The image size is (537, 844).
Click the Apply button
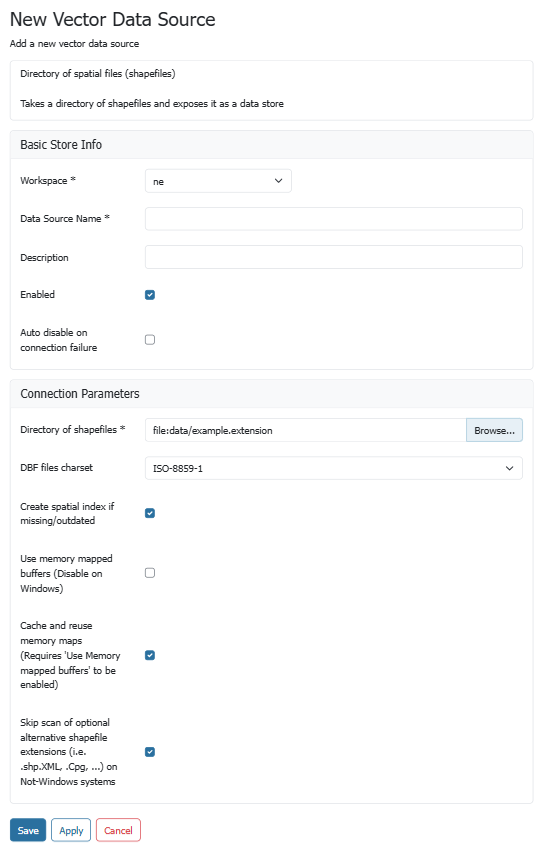(71, 830)
